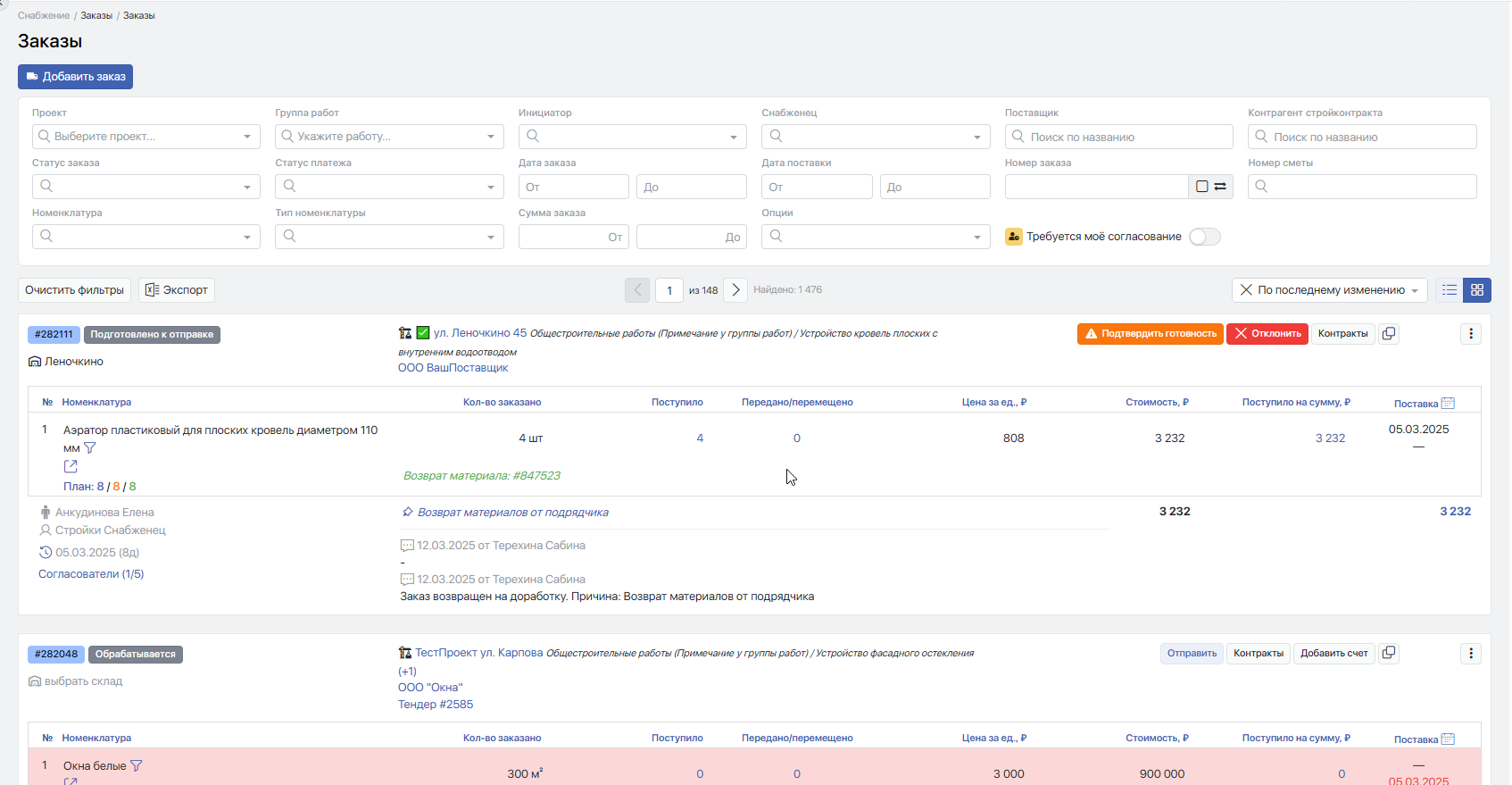Toggle checkbox in Номер заказа field

pyautogui.click(x=1201, y=187)
